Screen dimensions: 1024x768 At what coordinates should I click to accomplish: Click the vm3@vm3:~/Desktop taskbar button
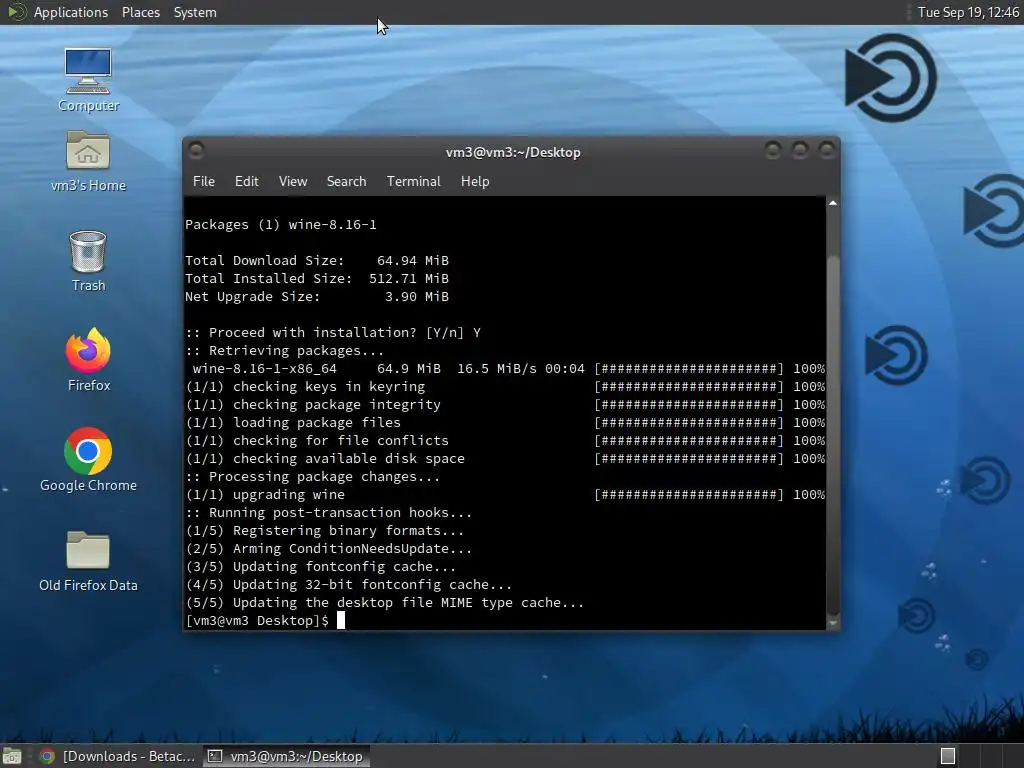285,756
